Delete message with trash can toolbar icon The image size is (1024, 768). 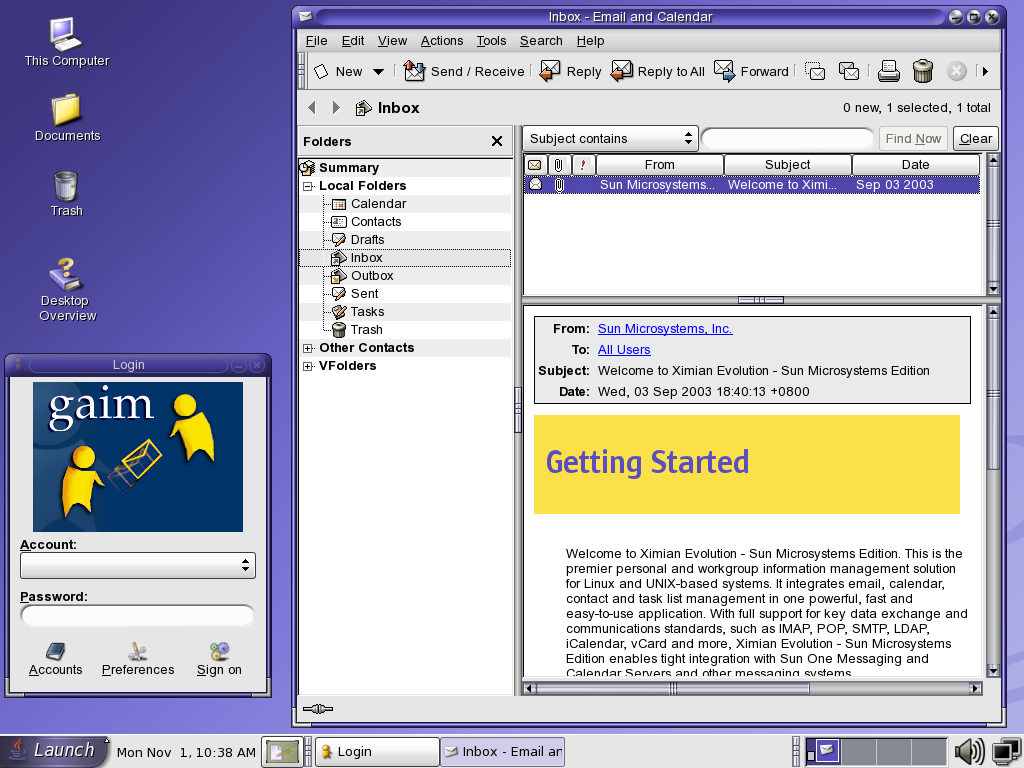pyautogui.click(x=923, y=72)
